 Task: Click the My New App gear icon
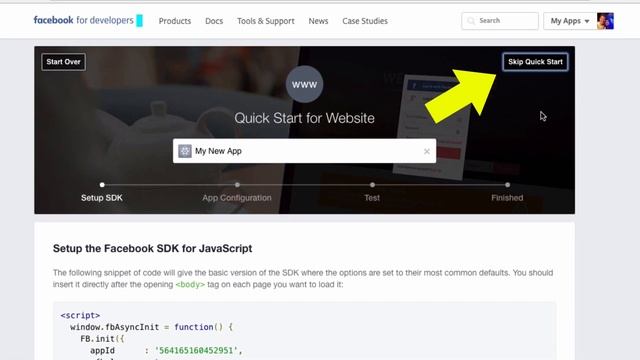(x=185, y=151)
